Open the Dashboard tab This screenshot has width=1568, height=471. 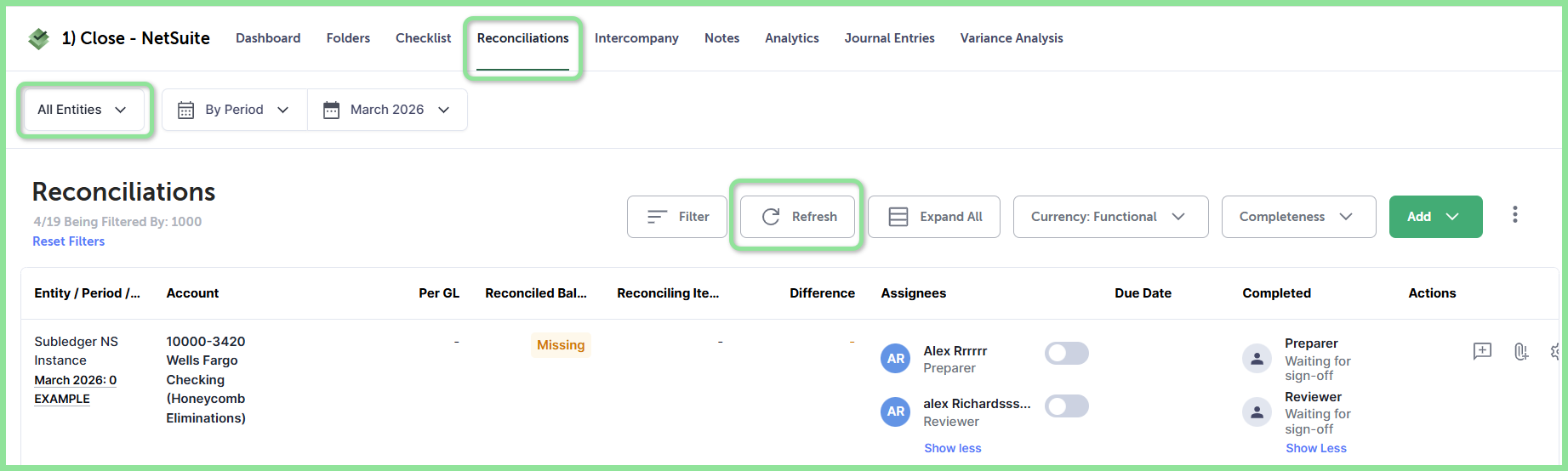point(268,38)
